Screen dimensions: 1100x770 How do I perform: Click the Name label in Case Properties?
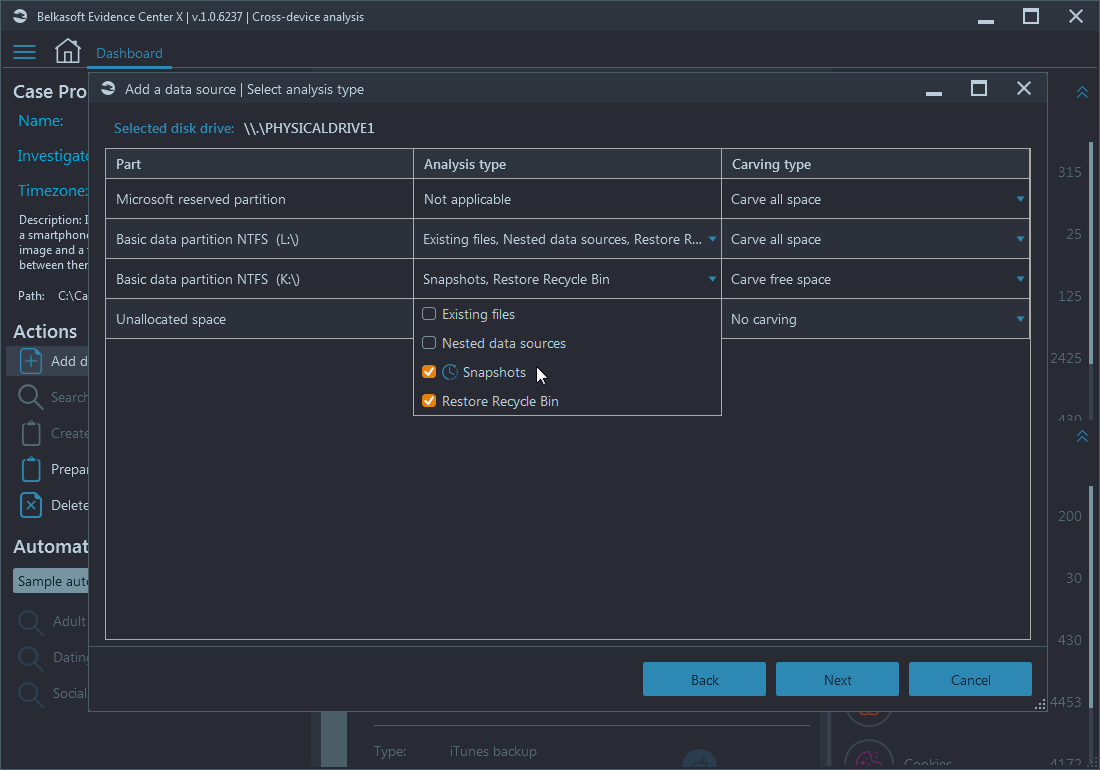tap(41, 121)
